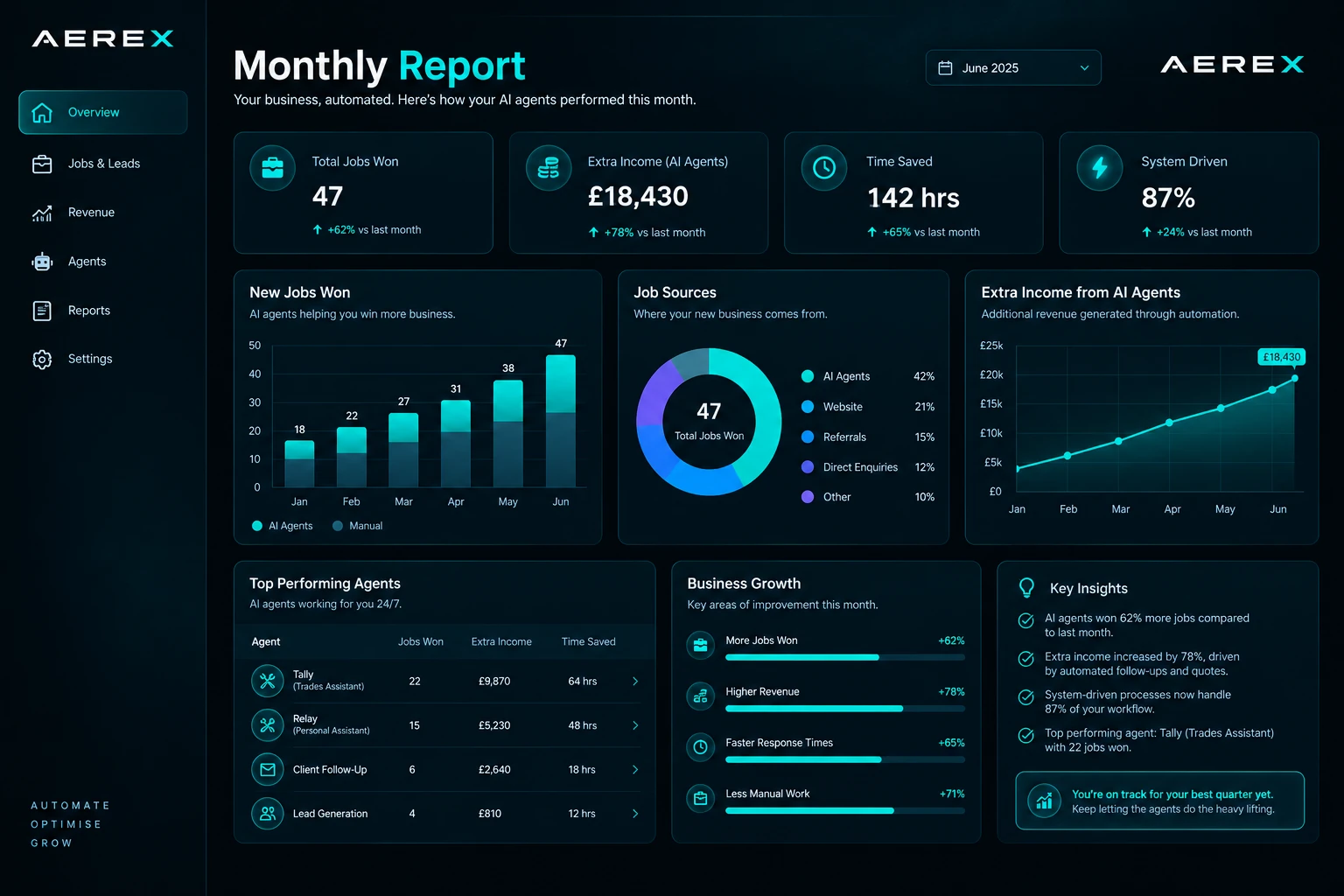Click the best quarter yet banner
The height and width of the screenshot is (896, 1344).
(x=1159, y=801)
